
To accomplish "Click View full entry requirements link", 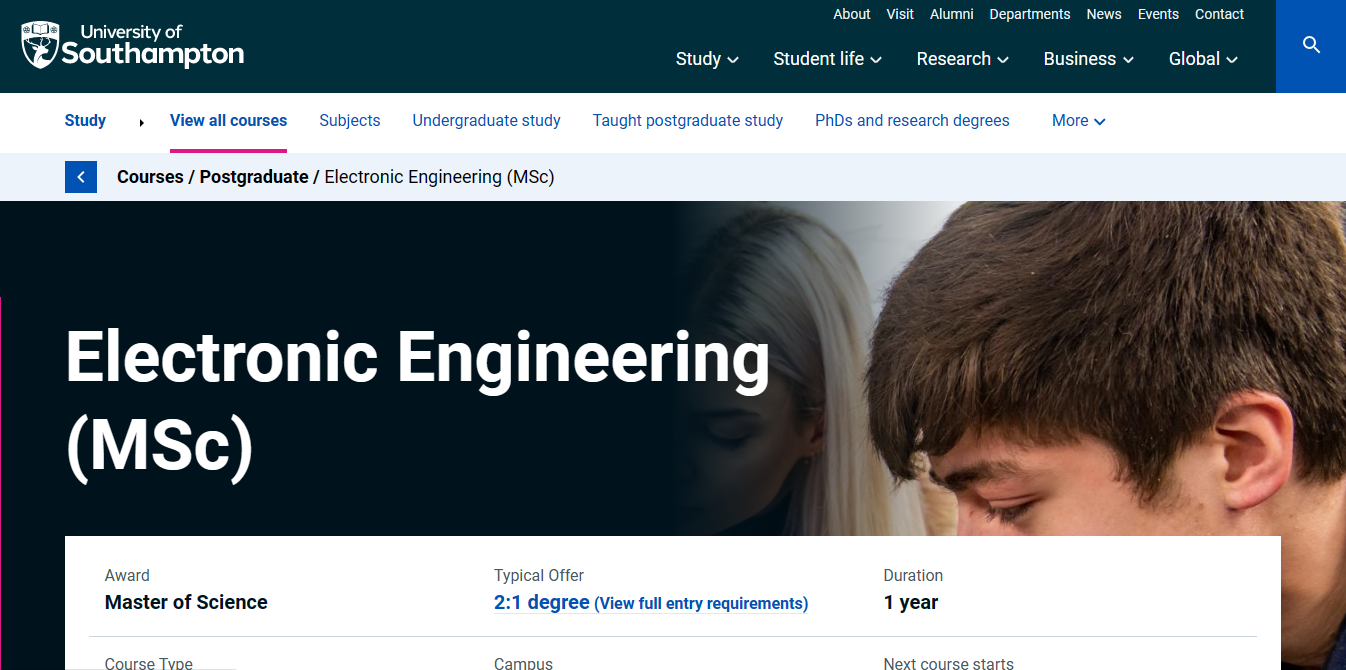I will (701, 604).
